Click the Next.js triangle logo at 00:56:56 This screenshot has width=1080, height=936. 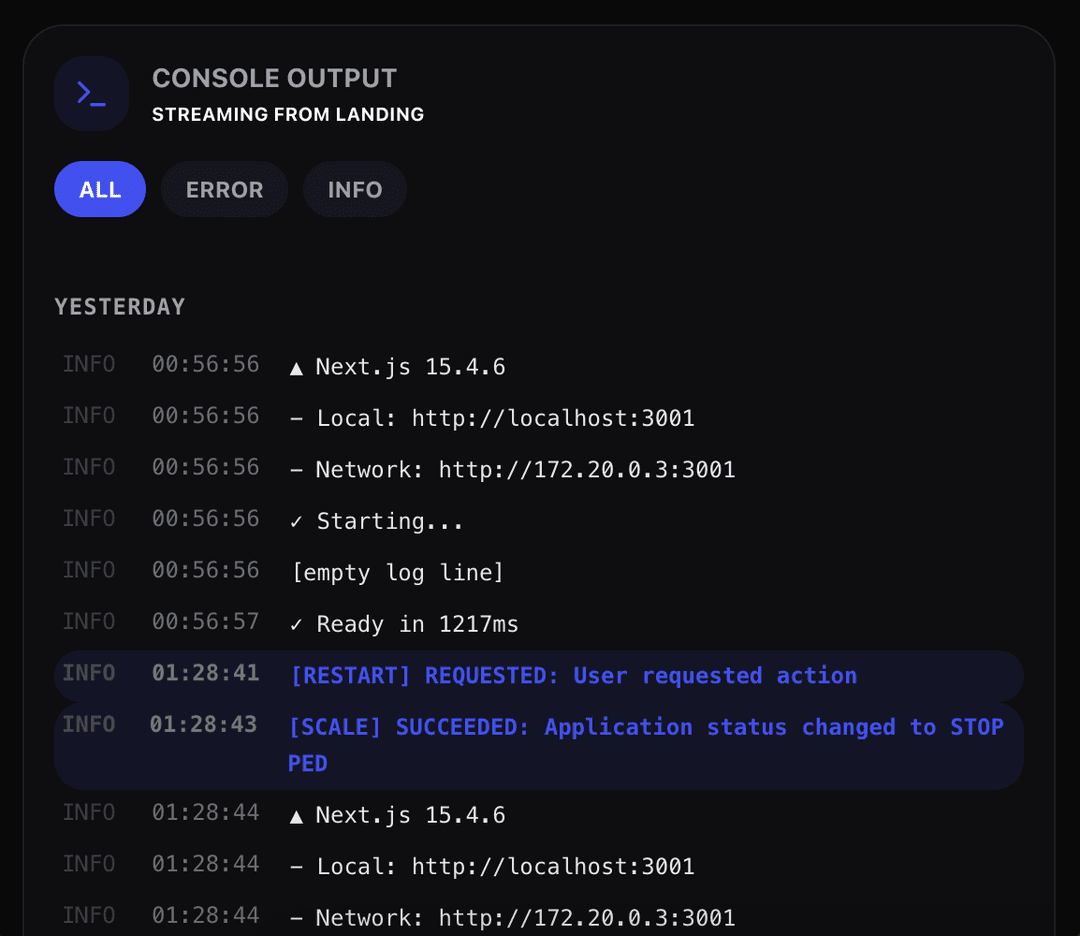[296, 367]
